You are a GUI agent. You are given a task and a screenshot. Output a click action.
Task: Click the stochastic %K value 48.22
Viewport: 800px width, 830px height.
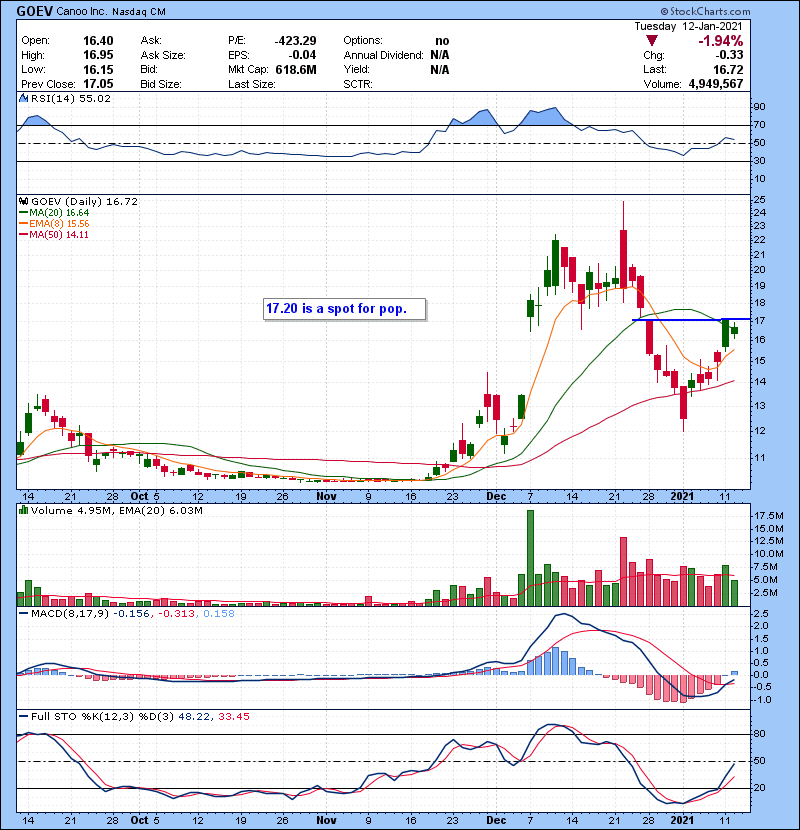pyautogui.click(x=194, y=717)
